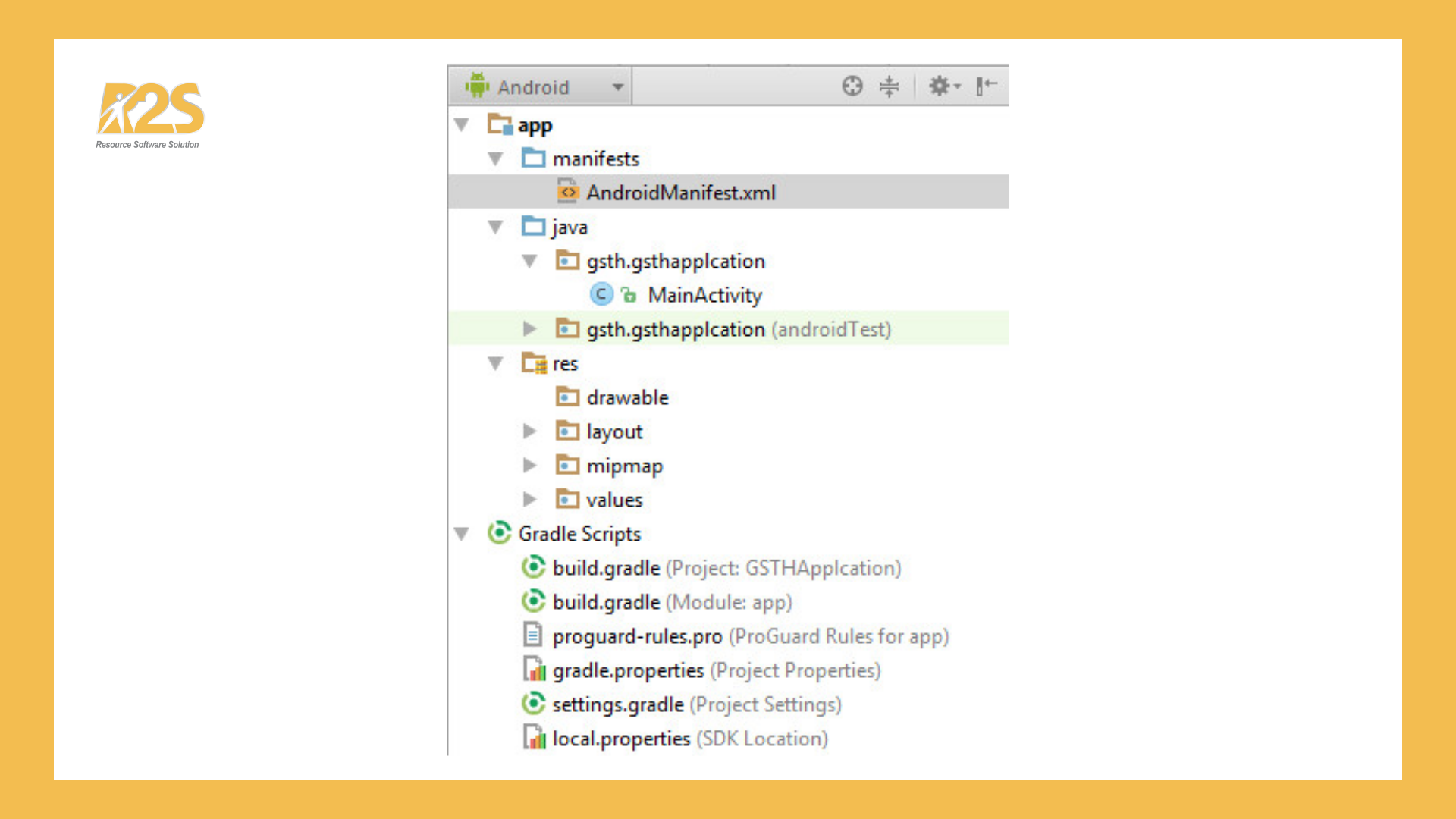Click the collapse all icon in toolbar
This screenshot has width=1456, height=819.
pos(889,86)
